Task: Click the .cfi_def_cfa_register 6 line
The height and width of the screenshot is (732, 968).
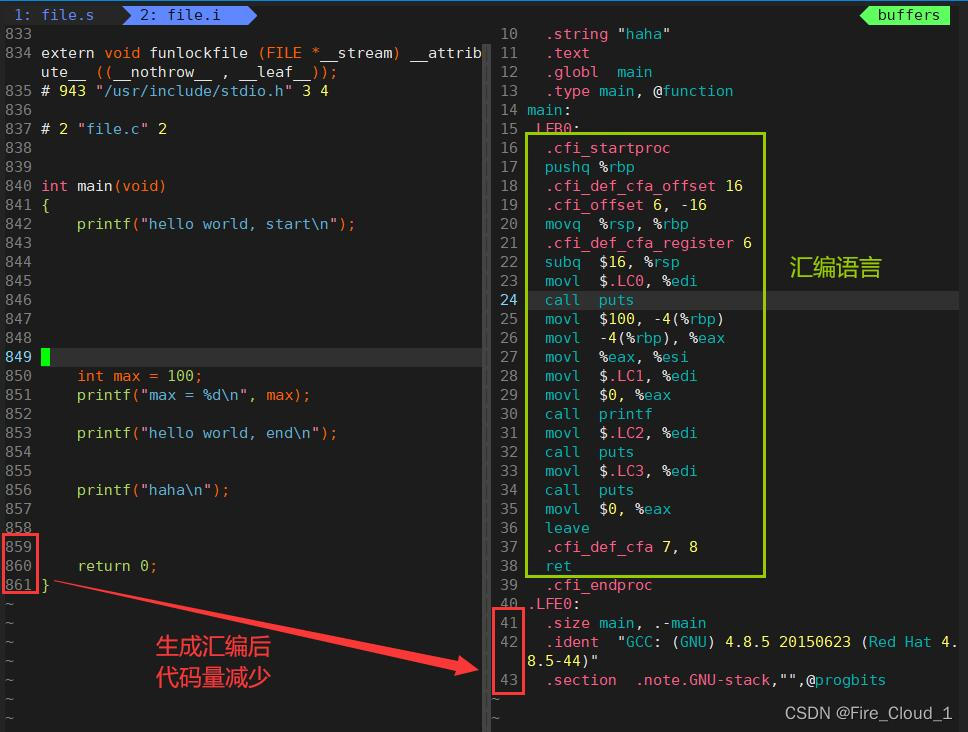Action: pyautogui.click(x=648, y=243)
